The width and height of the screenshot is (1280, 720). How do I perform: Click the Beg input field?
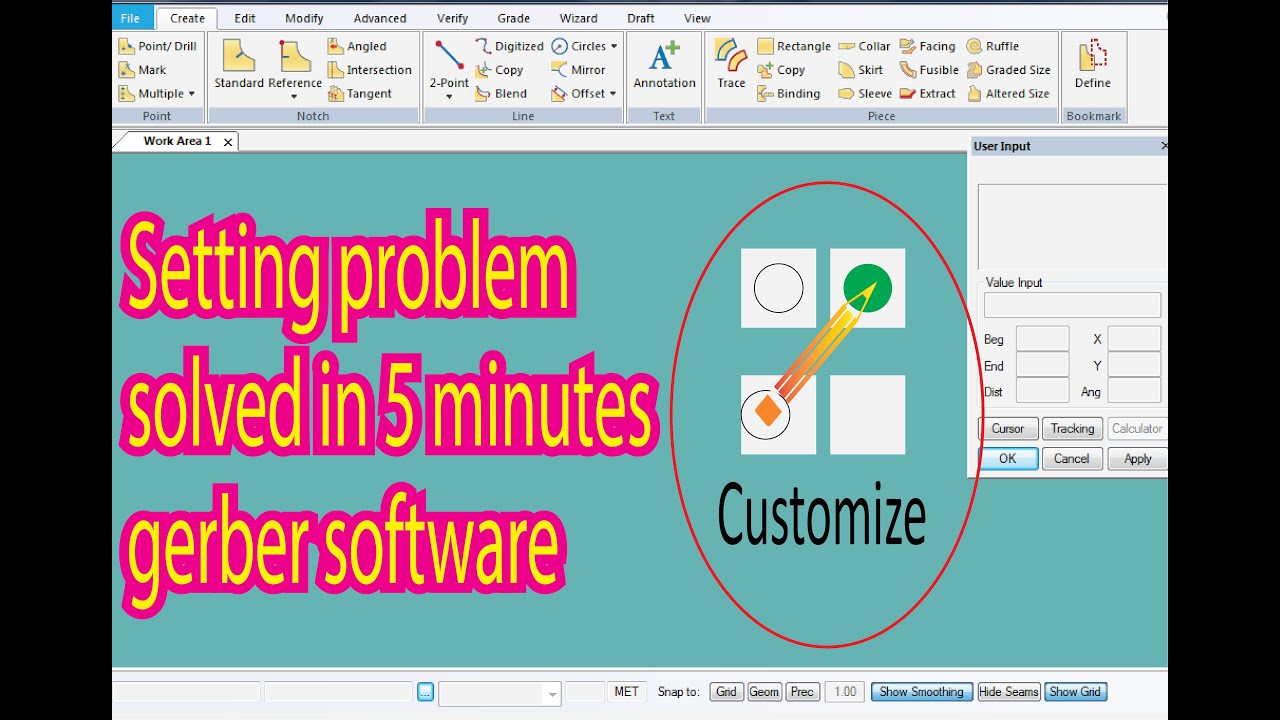[1042, 339]
